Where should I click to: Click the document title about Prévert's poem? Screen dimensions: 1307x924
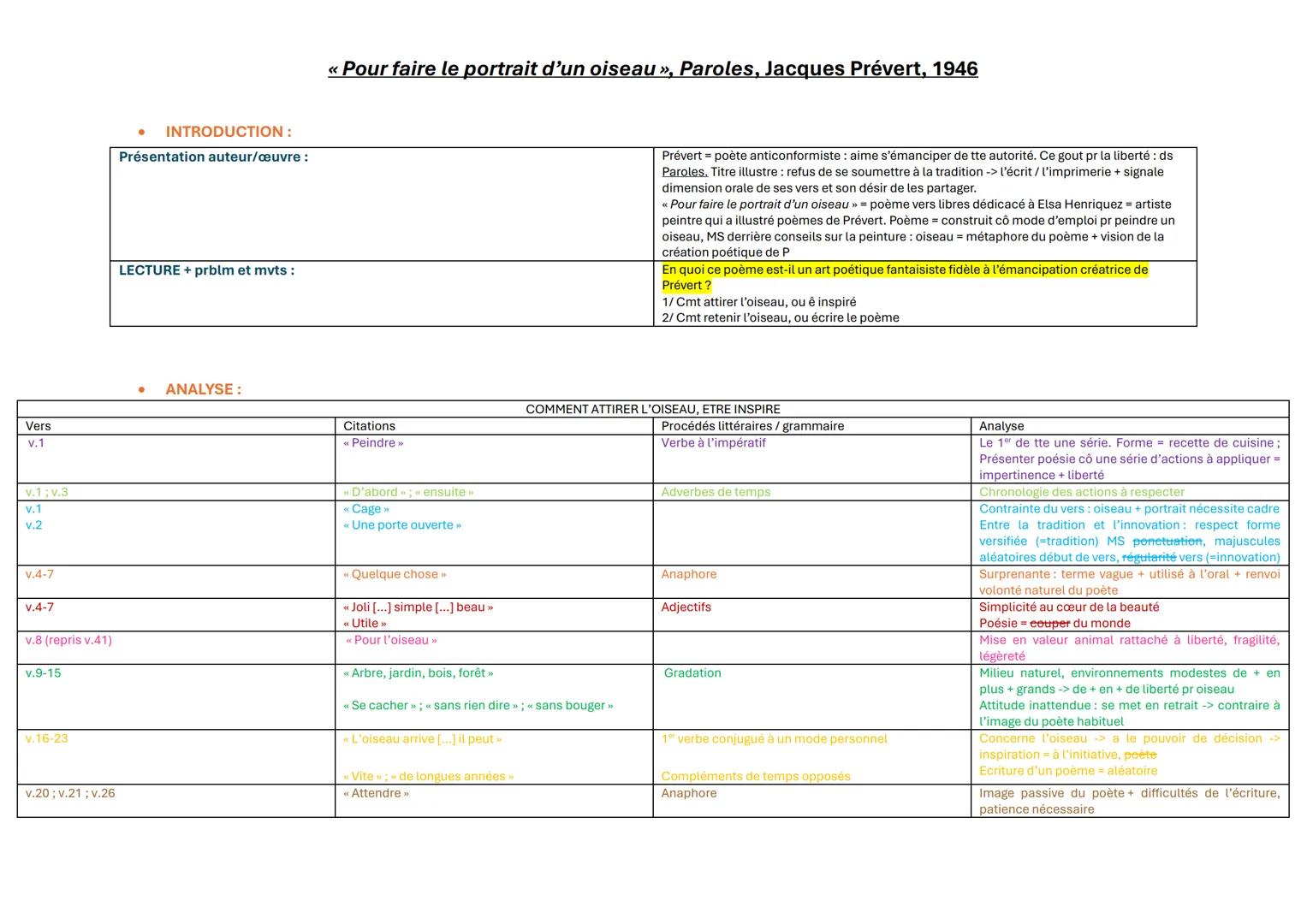pos(652,69)
